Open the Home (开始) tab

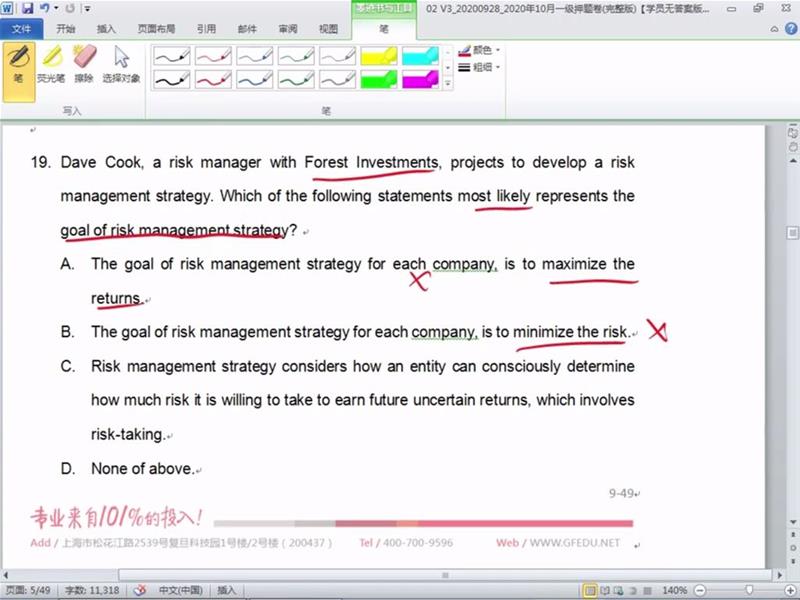[x=66, y=29]
